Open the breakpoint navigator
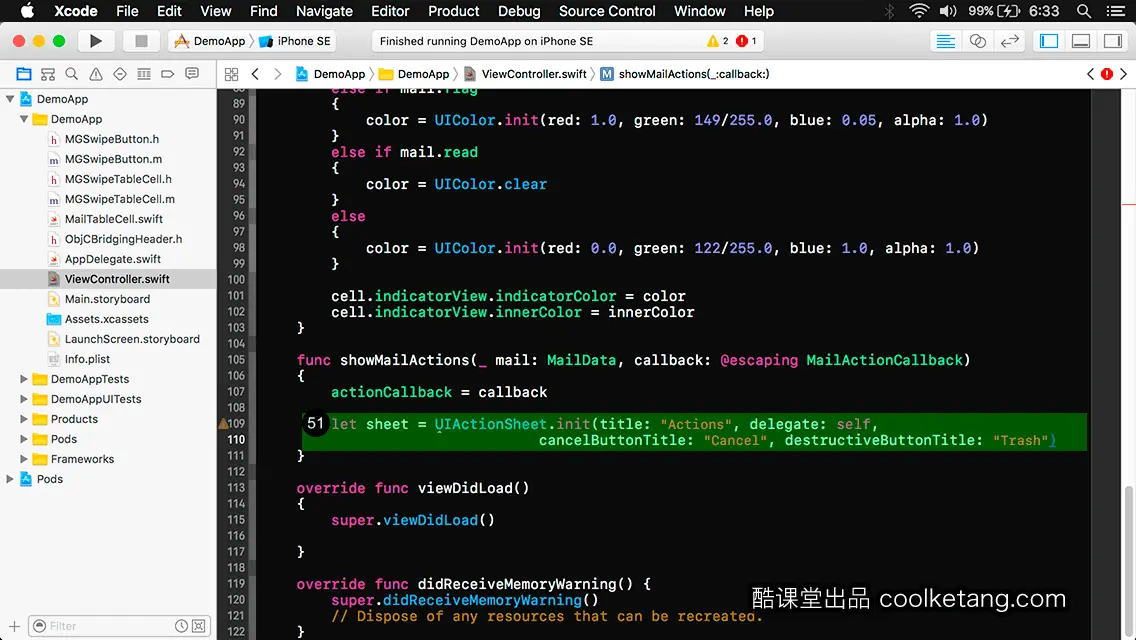The height and width of the screenshot is (640, 1136). (x=167, y=74)
